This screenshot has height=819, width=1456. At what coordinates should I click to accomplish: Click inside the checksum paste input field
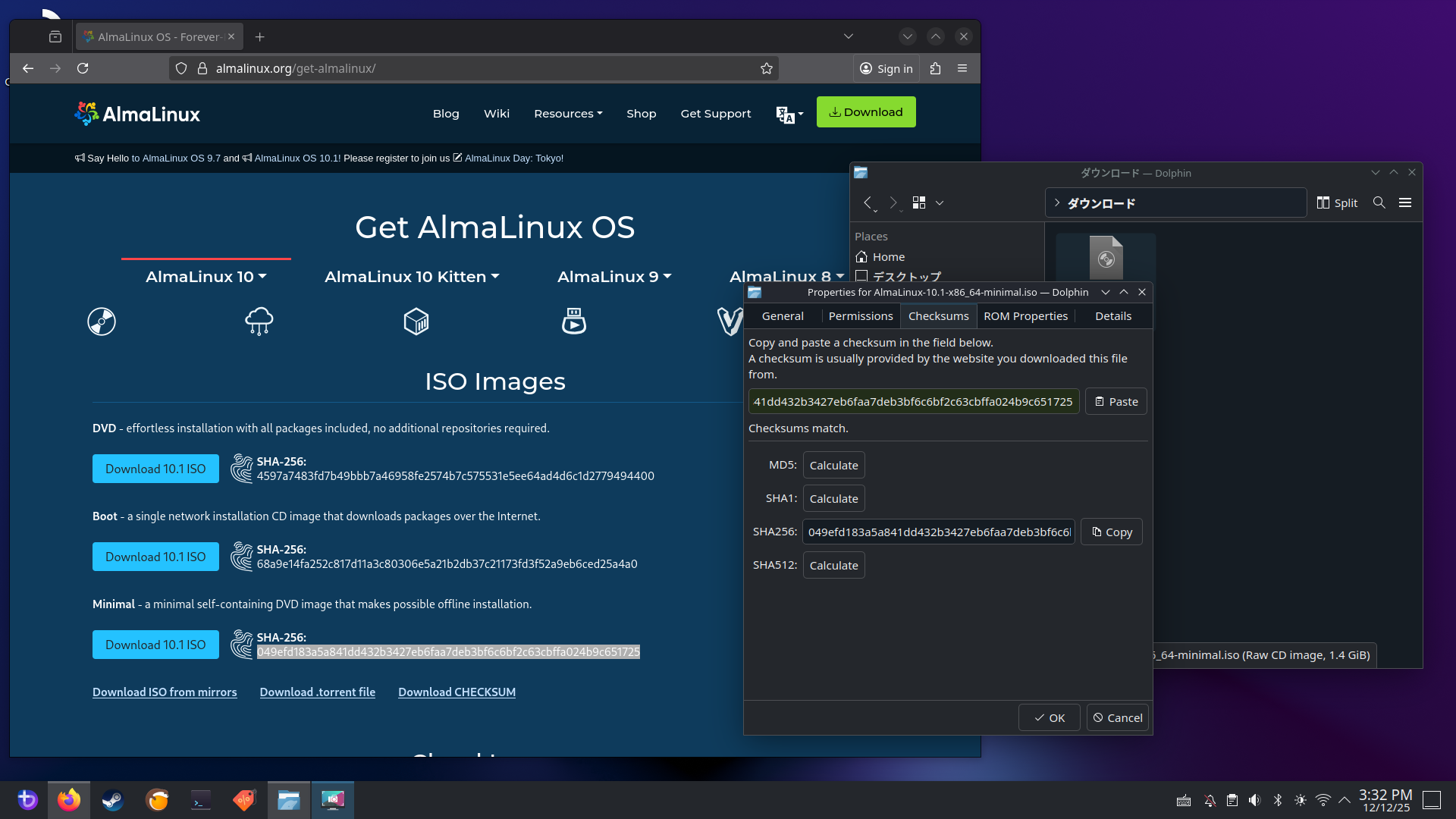[x=913, y=401]
